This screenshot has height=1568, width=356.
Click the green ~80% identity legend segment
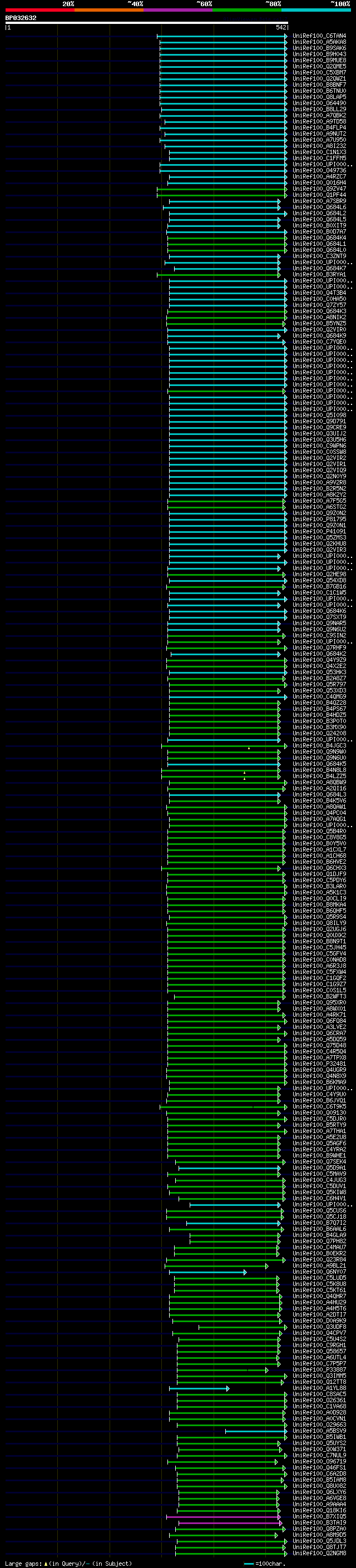(x=247, y=10)
